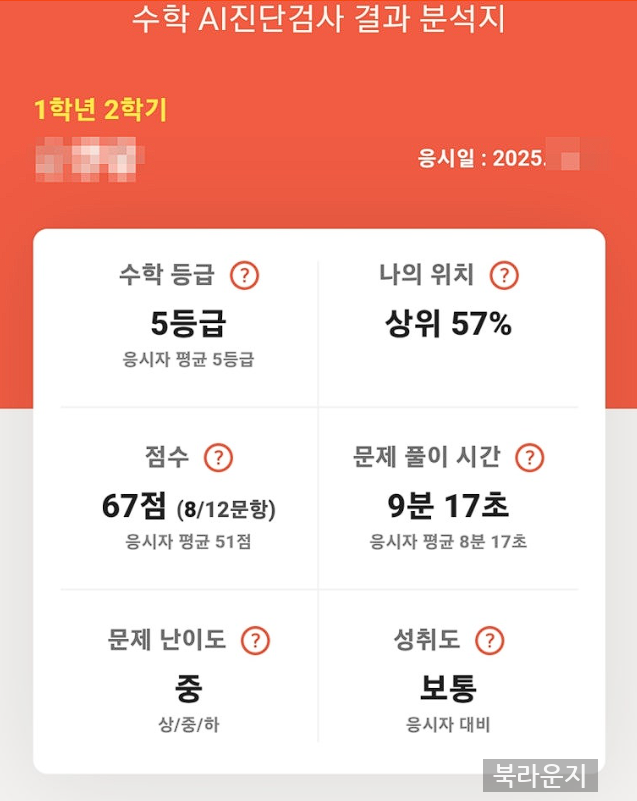Click the 수학 AI진단검사 결과 분석지 title
This screenshot has width=637, height=801.
coord(319,19)
